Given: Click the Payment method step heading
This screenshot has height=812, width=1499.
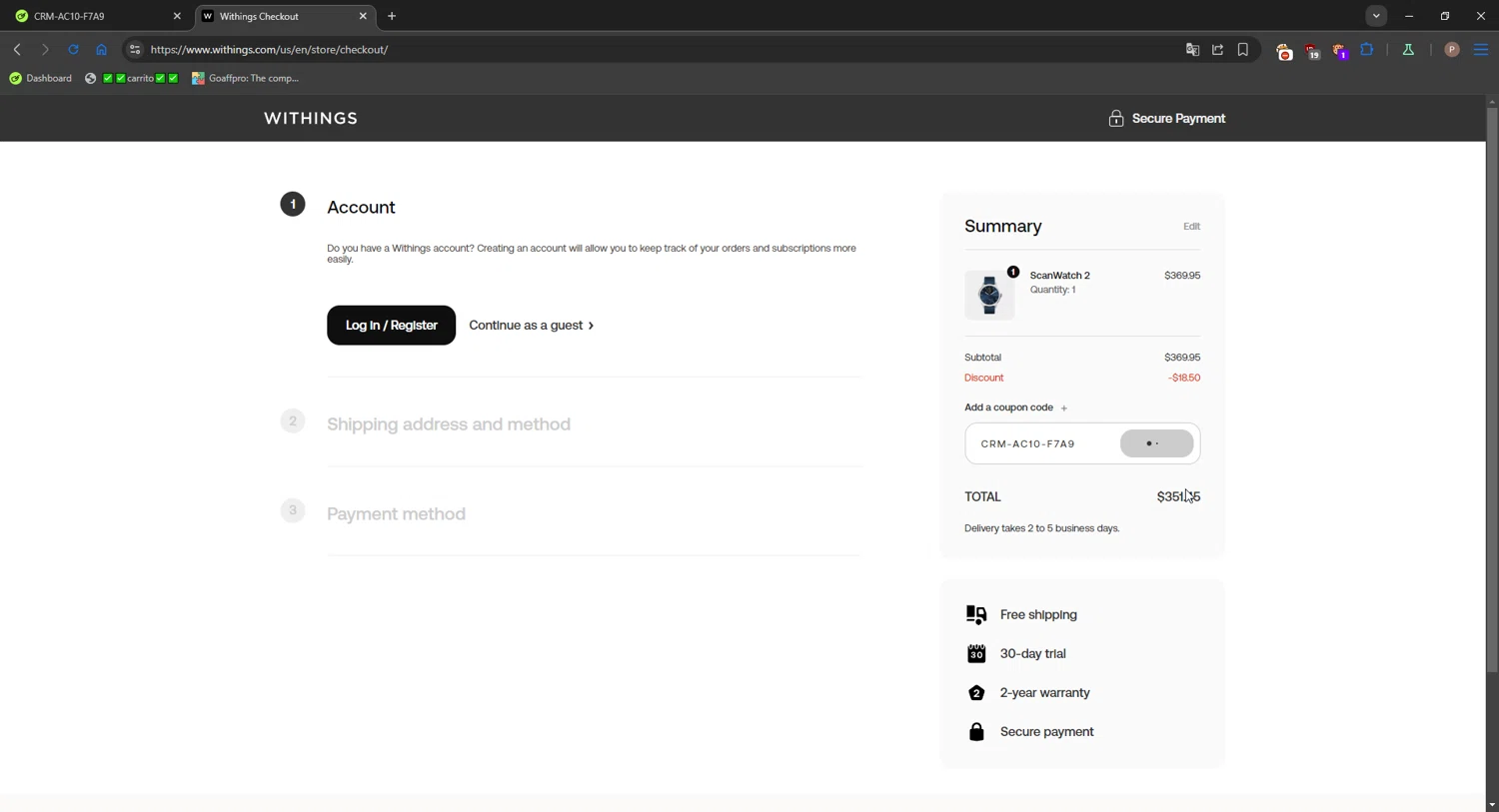Looking at the screenshot, I should click(x=396, y=514).
